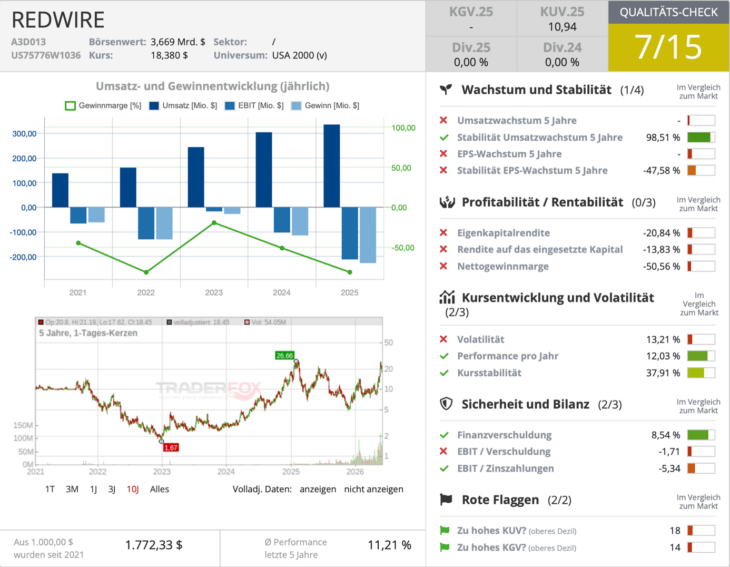Open the Finanzverschuldung criterion

point(504,435)
